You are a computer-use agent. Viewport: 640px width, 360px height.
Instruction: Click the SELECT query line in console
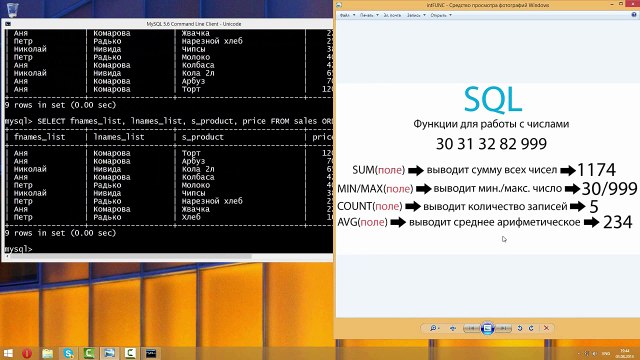coord(168,121)
